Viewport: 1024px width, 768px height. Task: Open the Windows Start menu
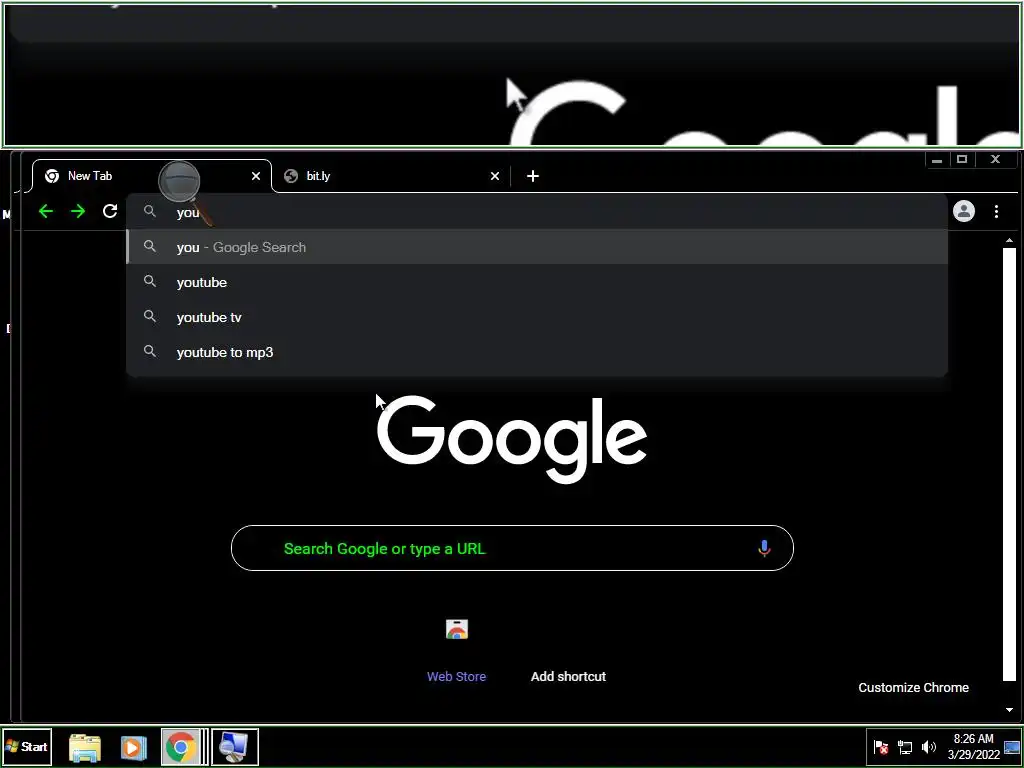click(x=27, y=746)
